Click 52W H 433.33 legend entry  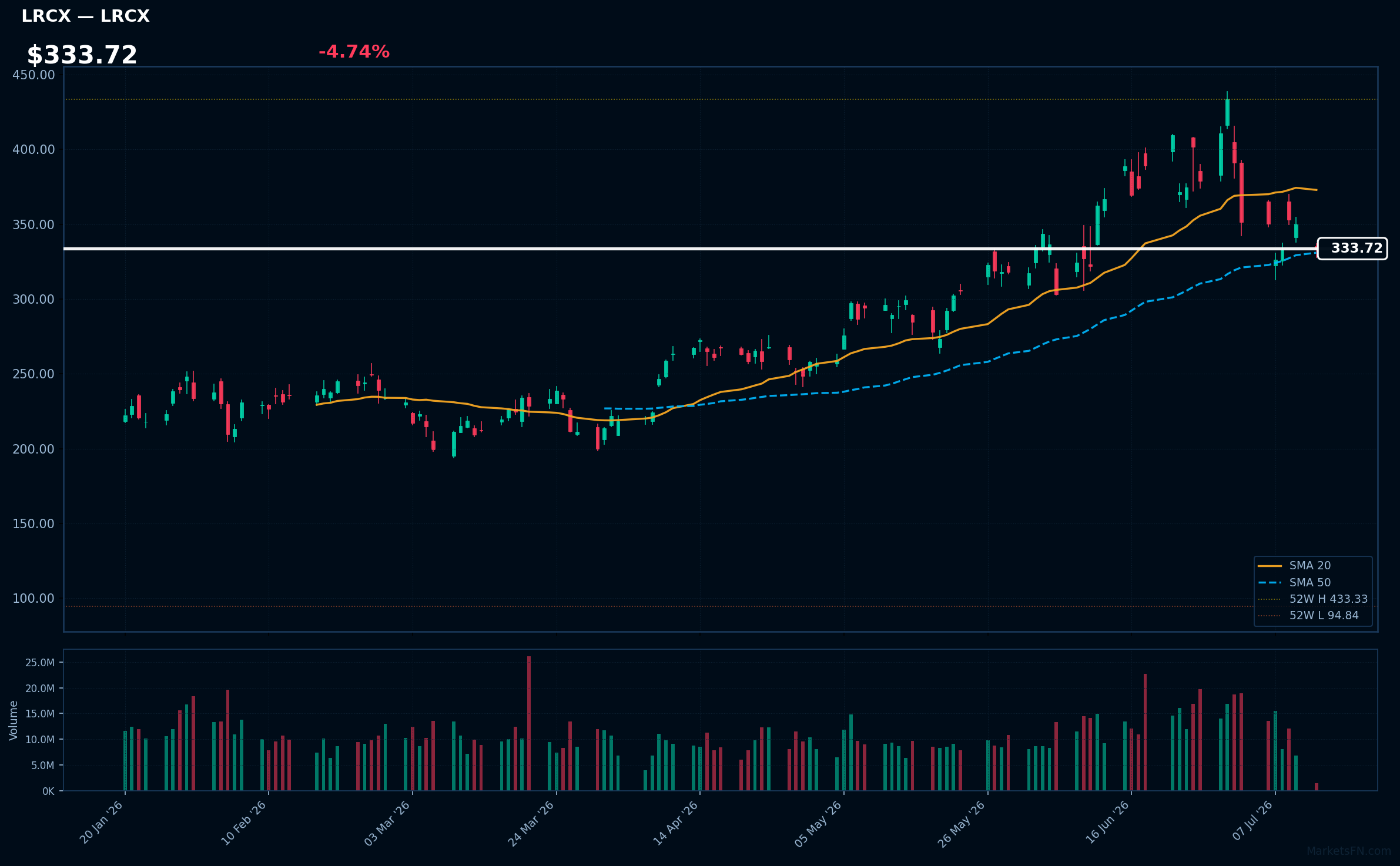tap(1312, 599)
